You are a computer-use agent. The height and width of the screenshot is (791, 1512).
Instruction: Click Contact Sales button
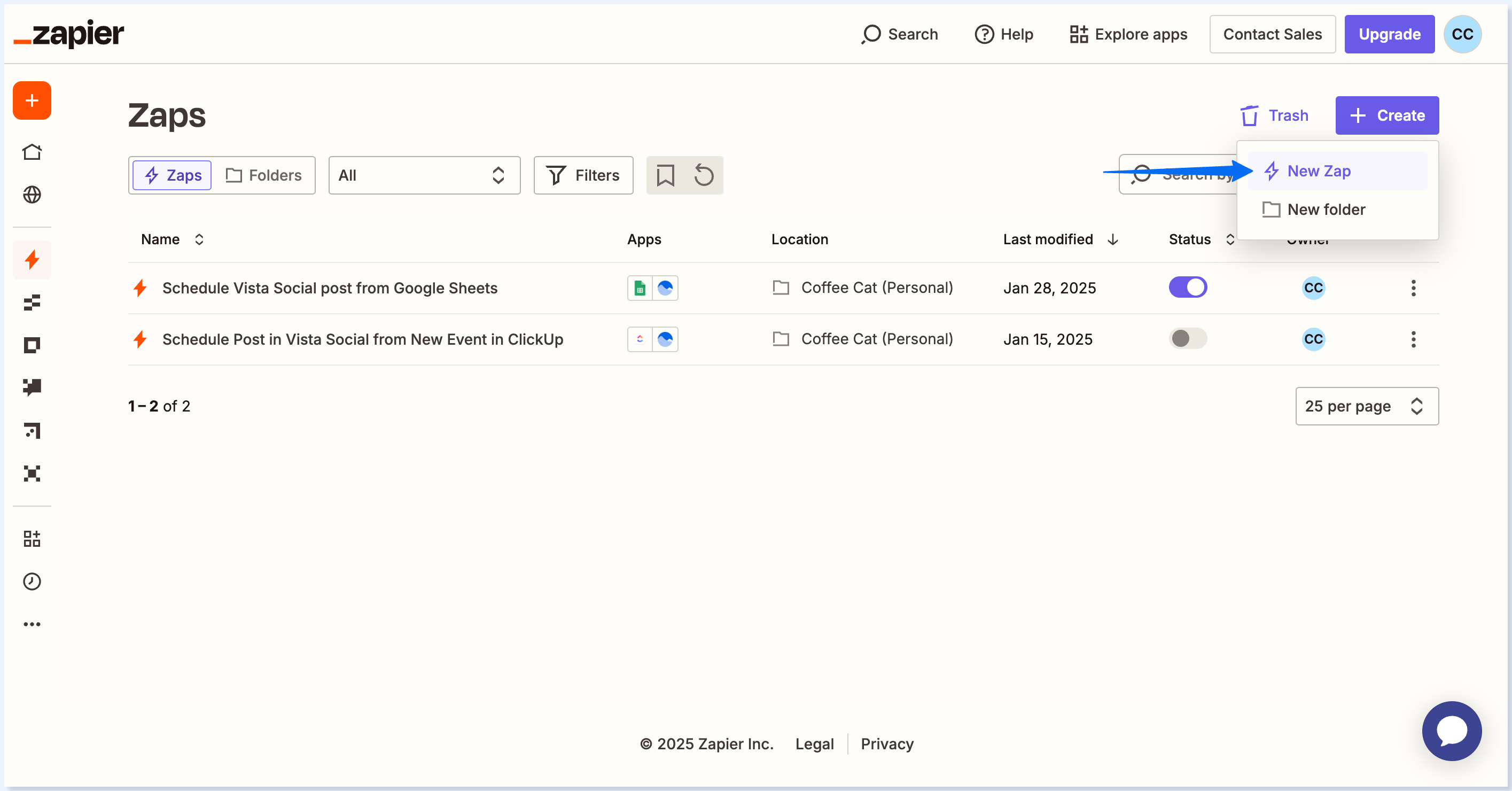[1272, 34]
